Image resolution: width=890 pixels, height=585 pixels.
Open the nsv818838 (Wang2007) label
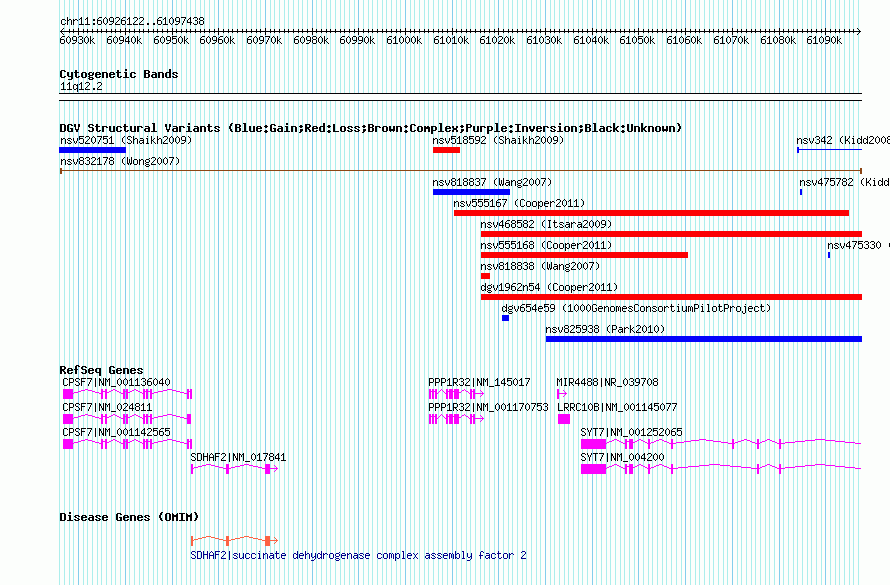[540, 266]
